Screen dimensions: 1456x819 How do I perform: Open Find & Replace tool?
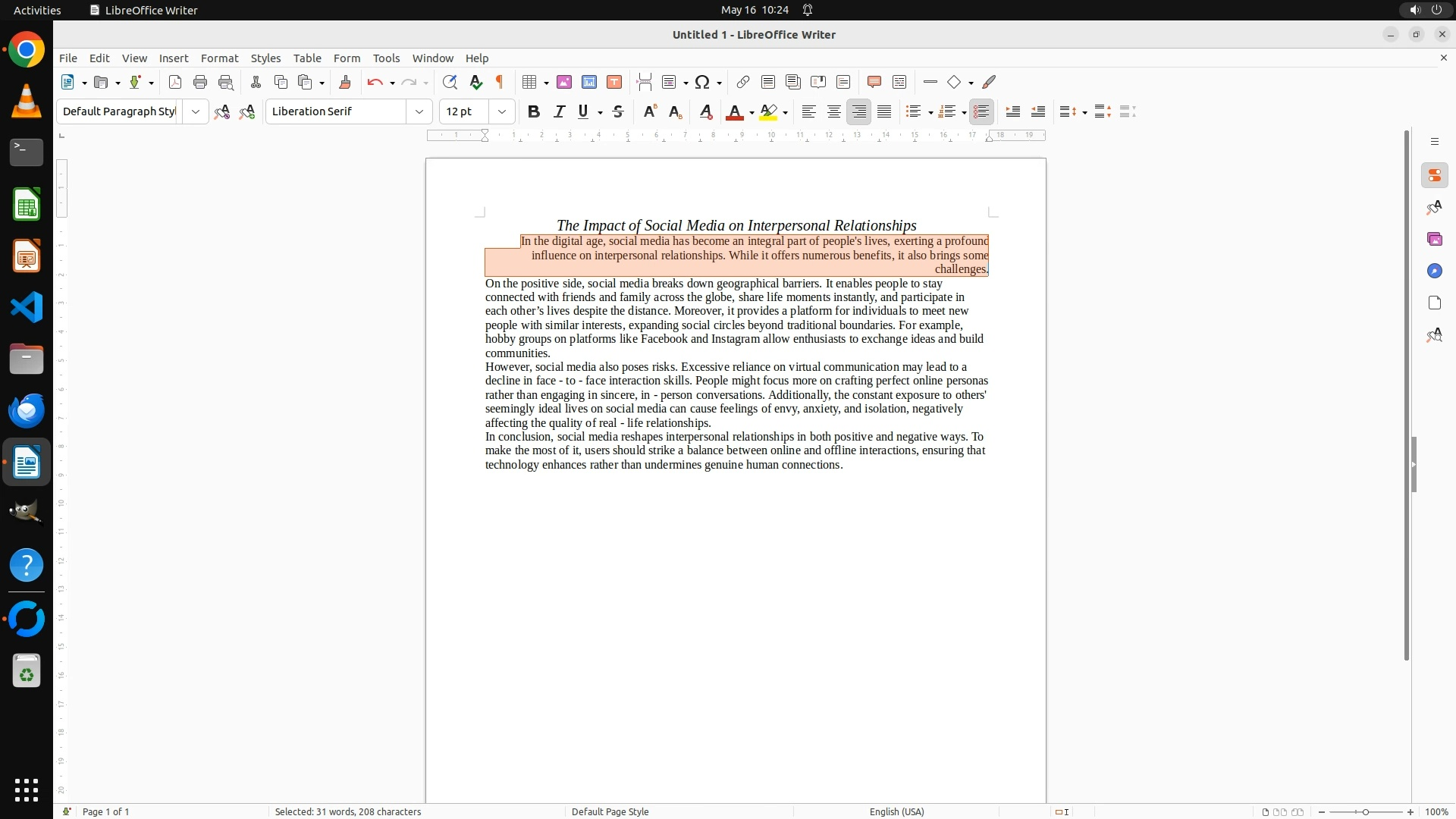[450, 82]
